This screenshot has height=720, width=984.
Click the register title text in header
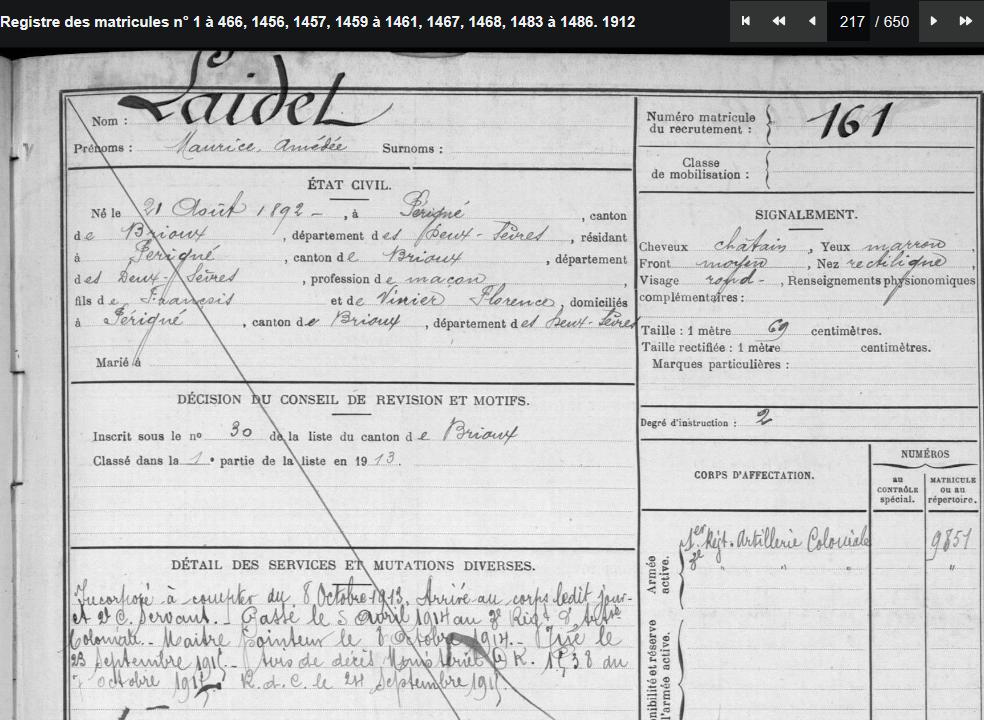(x=317, y=21)
